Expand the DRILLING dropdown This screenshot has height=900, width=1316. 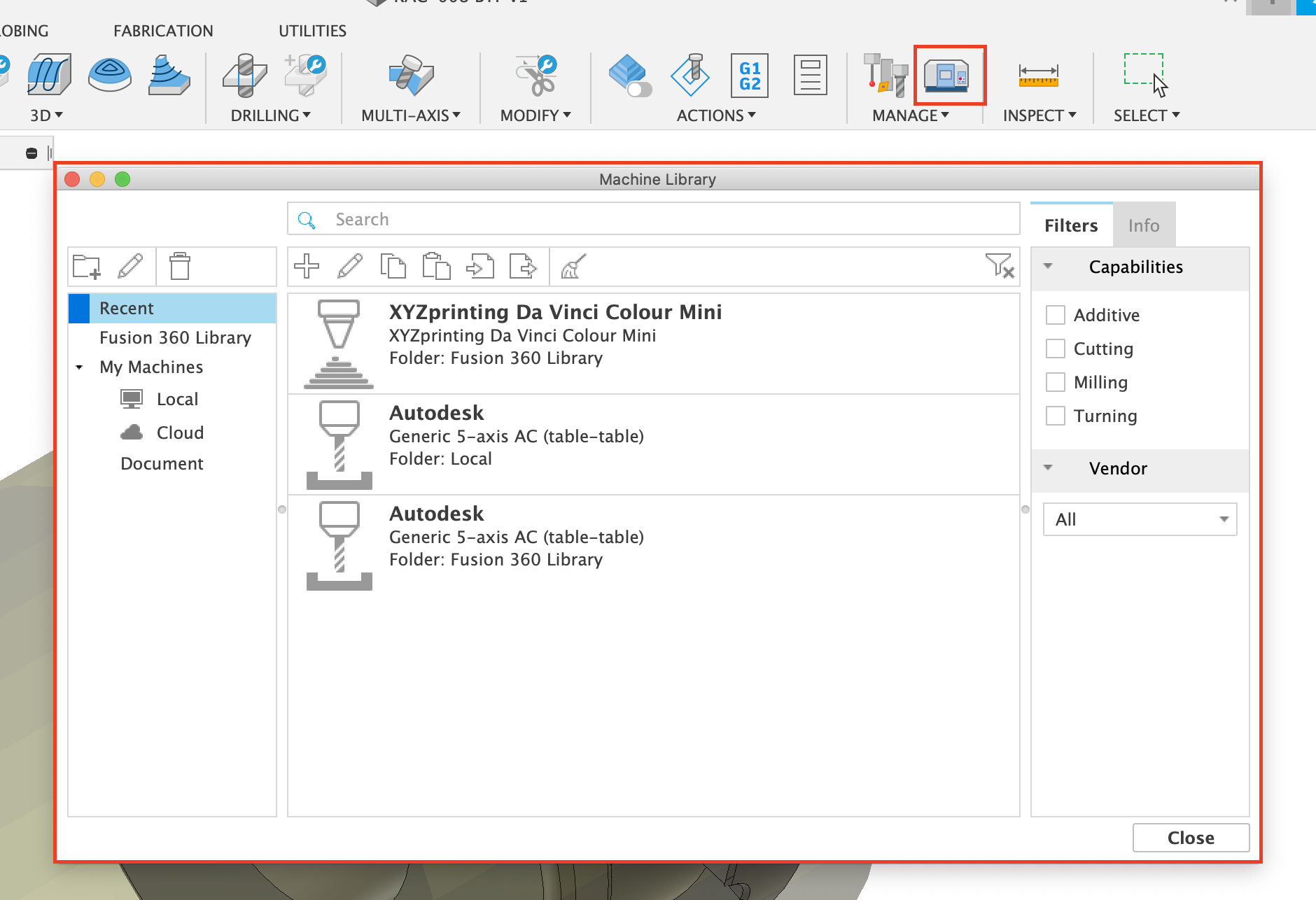pyautogui.click(x=271, y=115)
